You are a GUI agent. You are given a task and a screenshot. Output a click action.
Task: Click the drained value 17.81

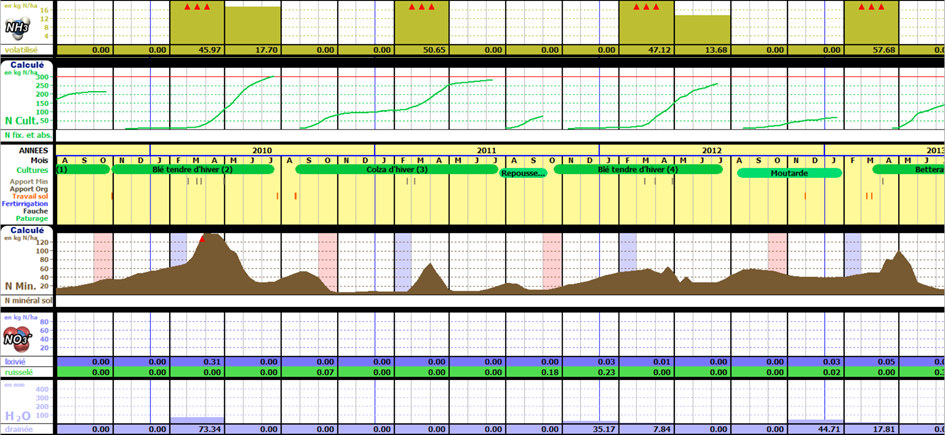[x=885, y=429]
